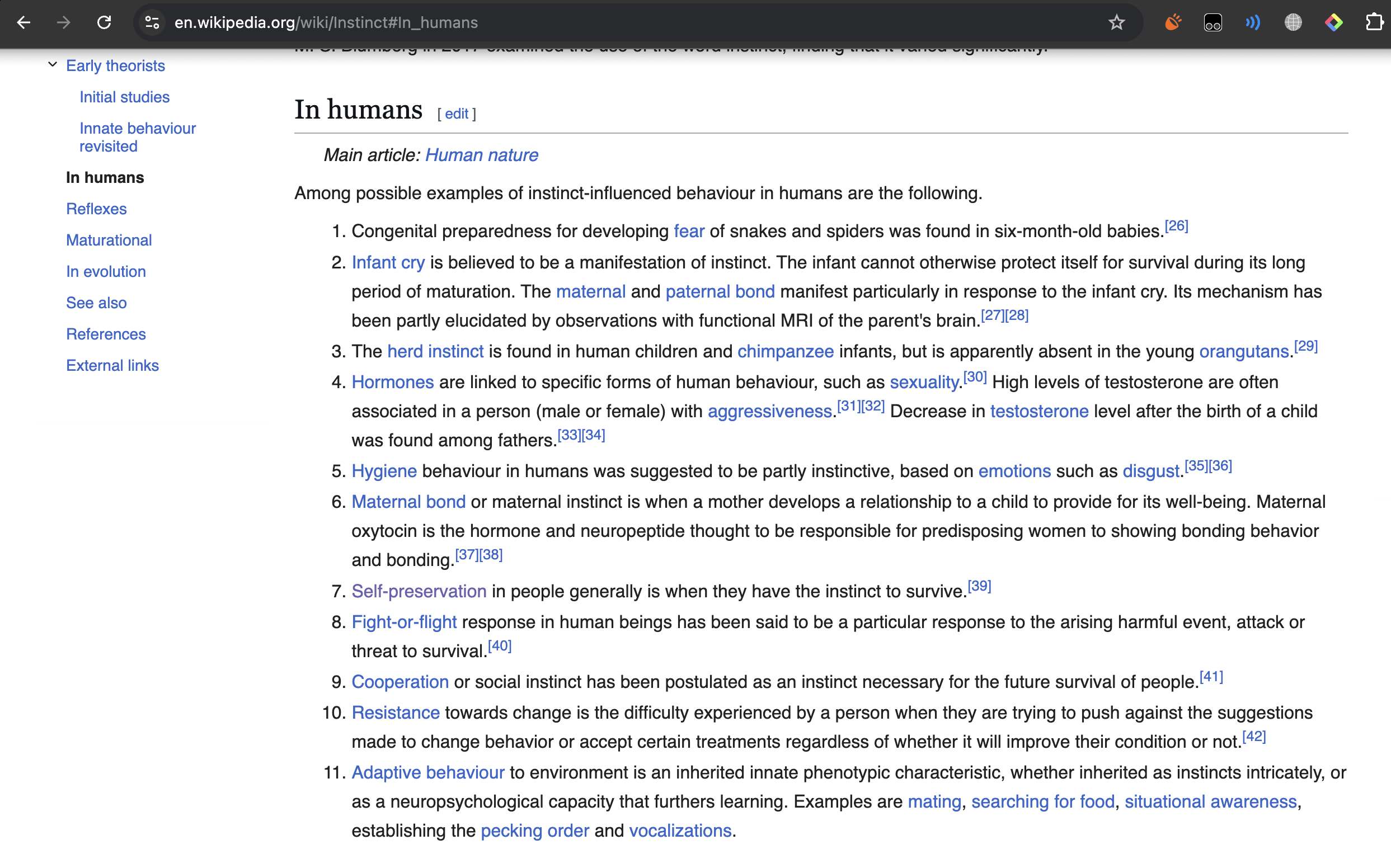Open the chimpanzee link
Screen dimensions: 1391x868
pos(785,351)
